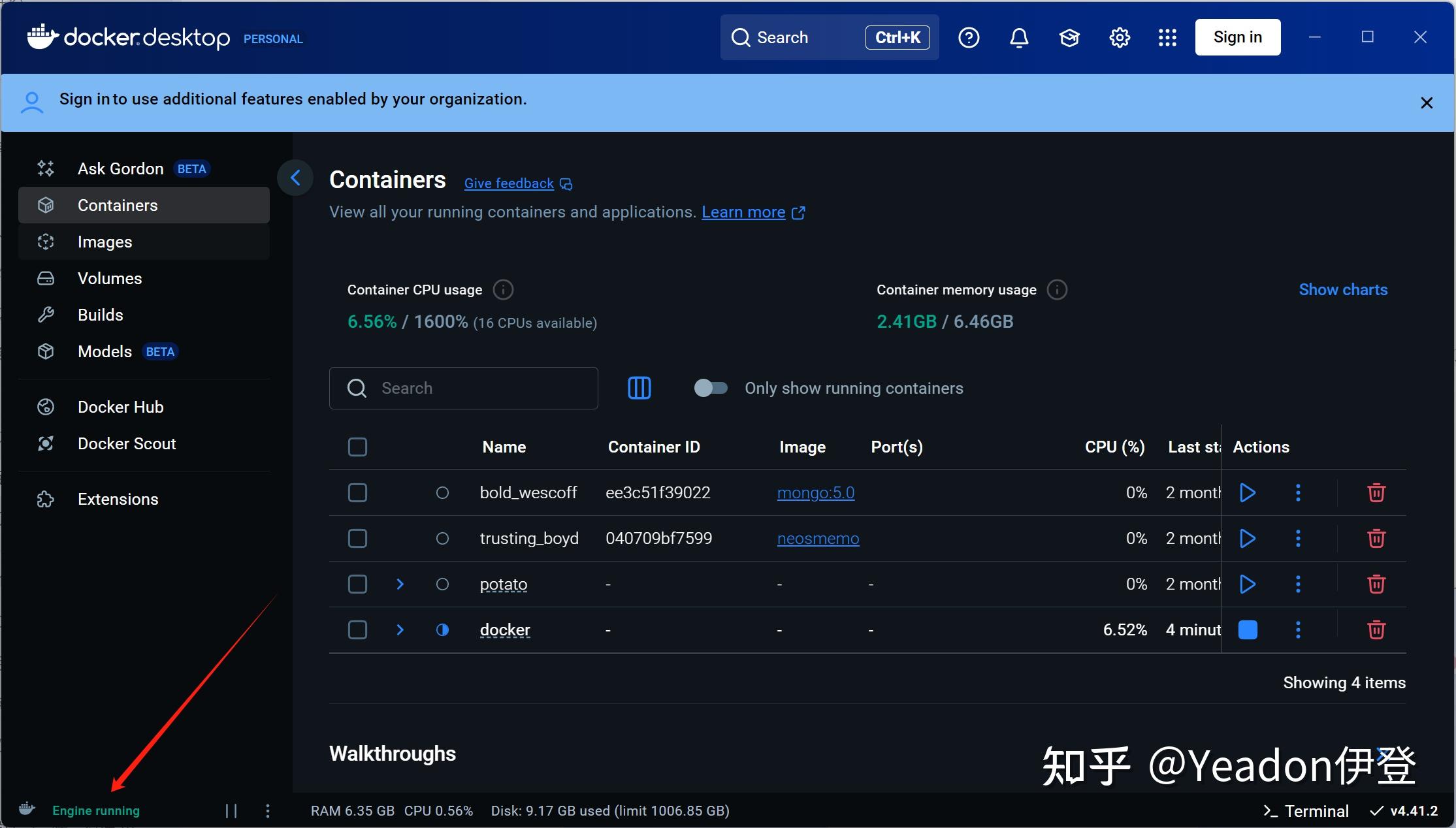1456x828 pixels.
Task: Start the bold_wescoff container
Action: 1247,492
